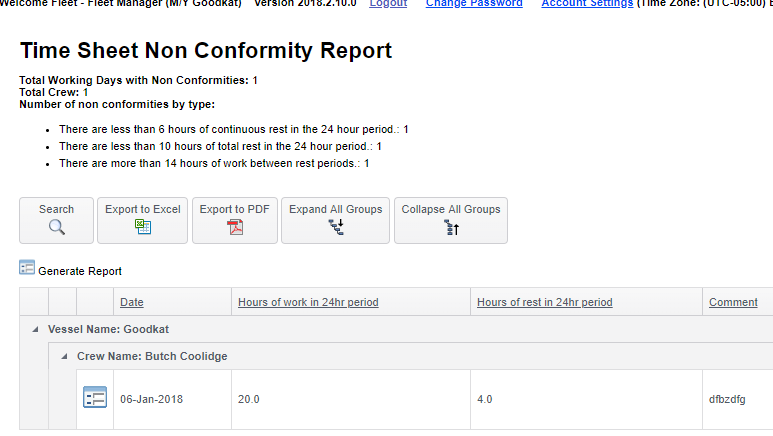Screen dimensions: 773x436
Task: Select the 20.0 hours of work cell
Action: [x=351, y=399]
